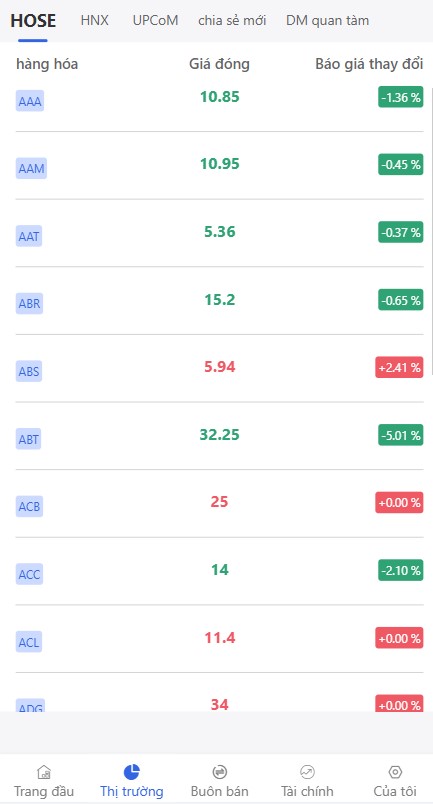Click the ABS +2.41 % change badge
This screenshot has width=433, height=804.
[x=399, y=367]
